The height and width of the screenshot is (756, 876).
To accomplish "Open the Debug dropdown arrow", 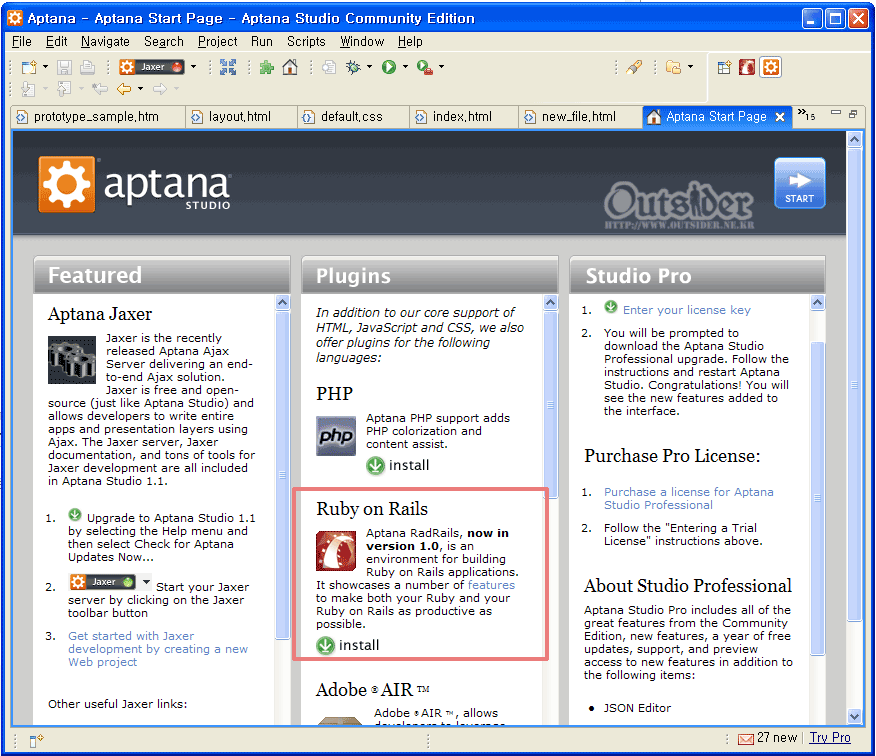I will click(x=369, y=67).
